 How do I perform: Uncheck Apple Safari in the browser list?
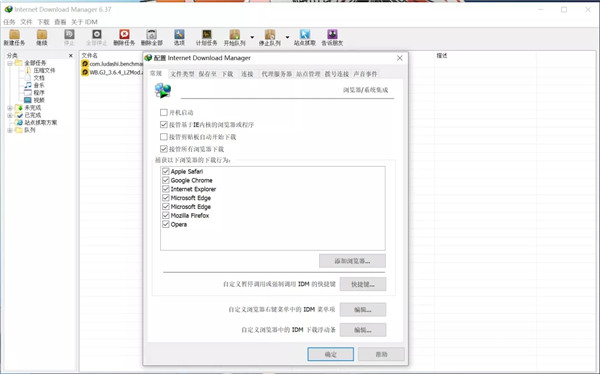coord(166,171)
